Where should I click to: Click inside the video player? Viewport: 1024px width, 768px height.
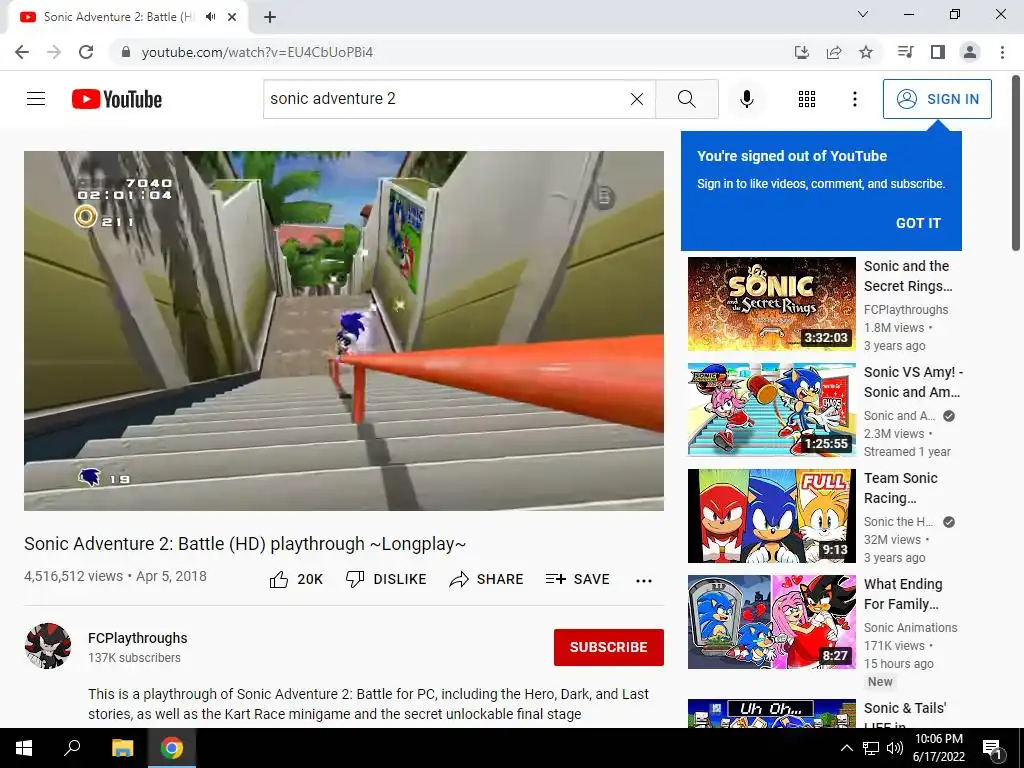tap(344, 330)
